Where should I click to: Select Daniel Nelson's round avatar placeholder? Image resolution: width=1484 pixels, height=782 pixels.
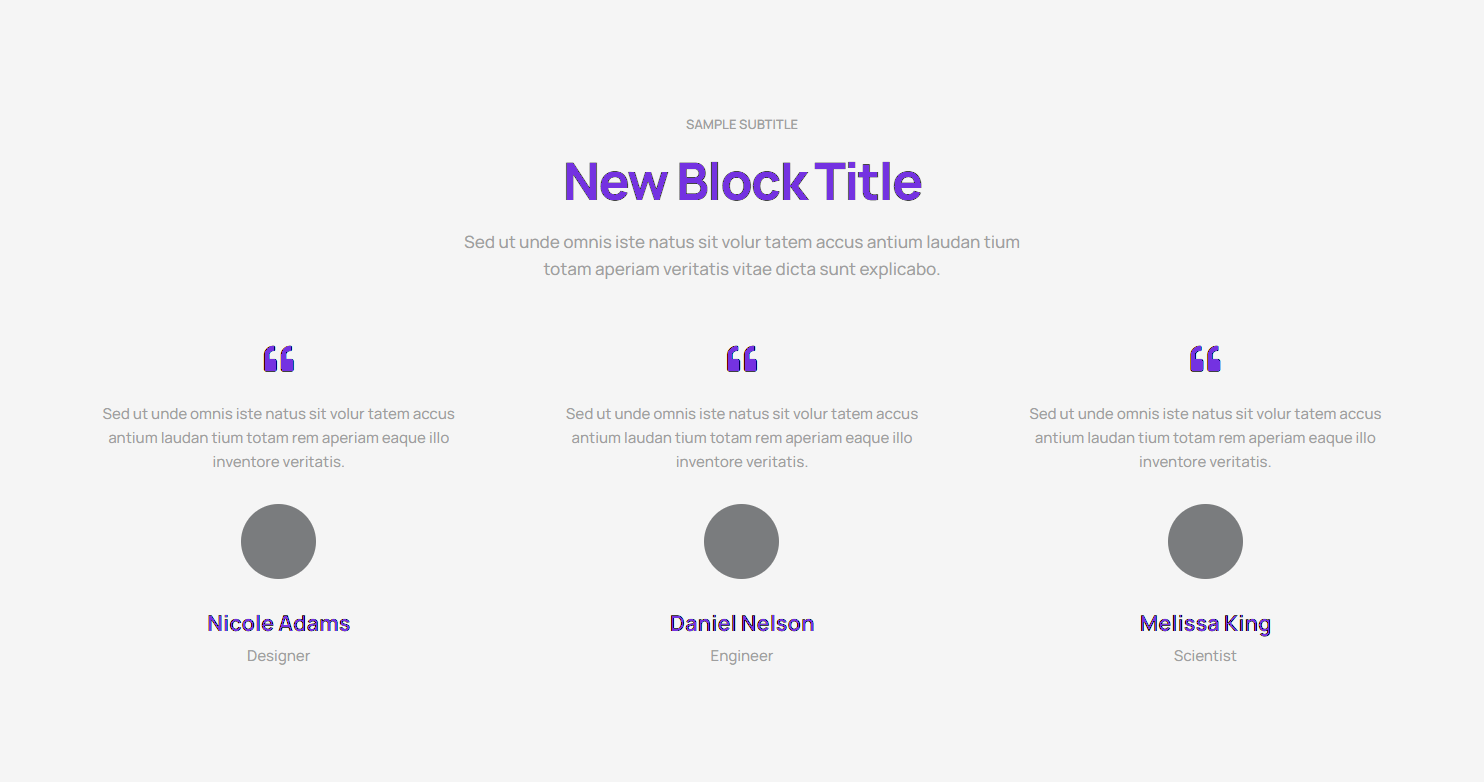point(742,541)
